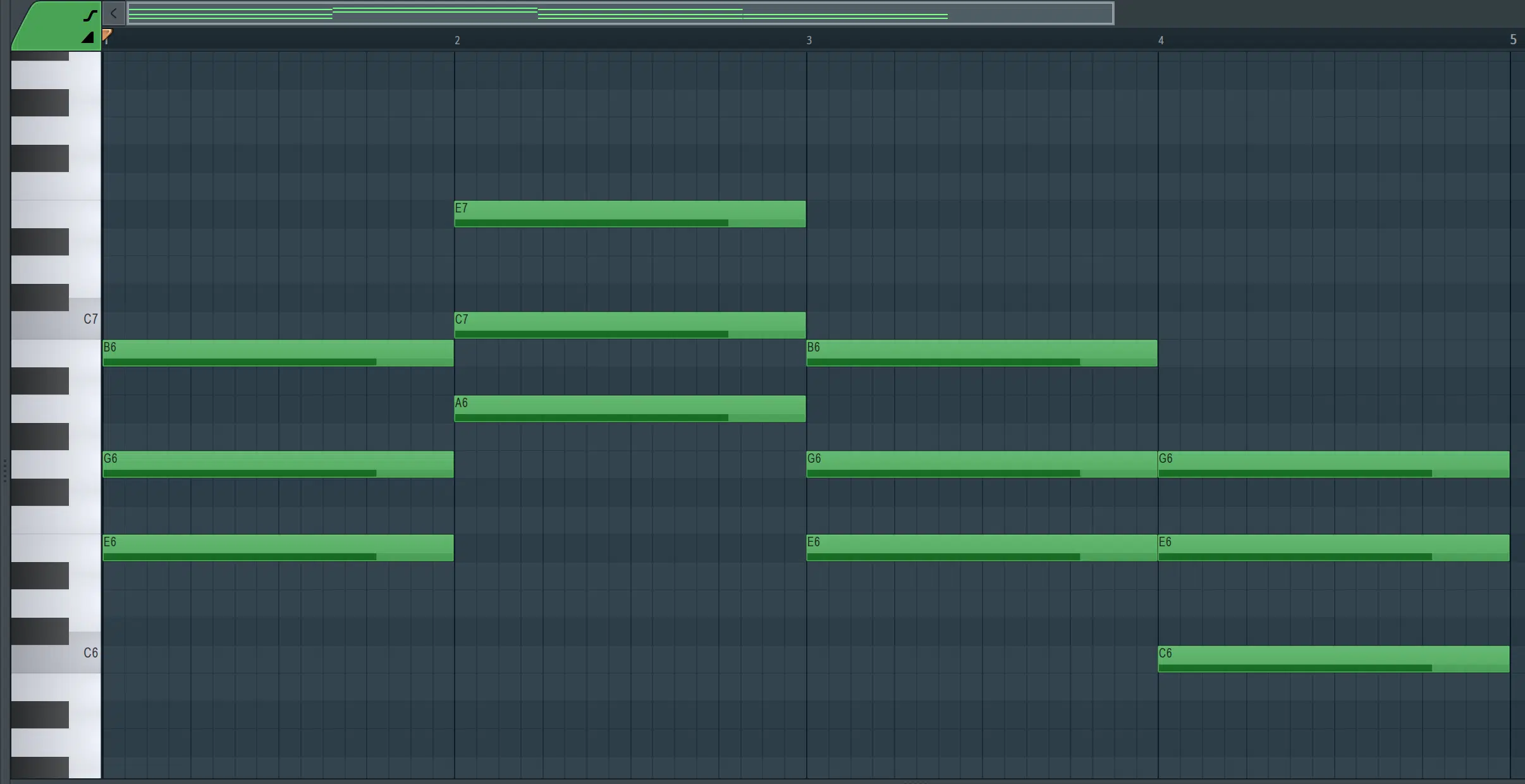This screenshot has height=784, width=1525.
Task: Jump to bar 5 on the timeline
Action: [x=1513, y=40]
